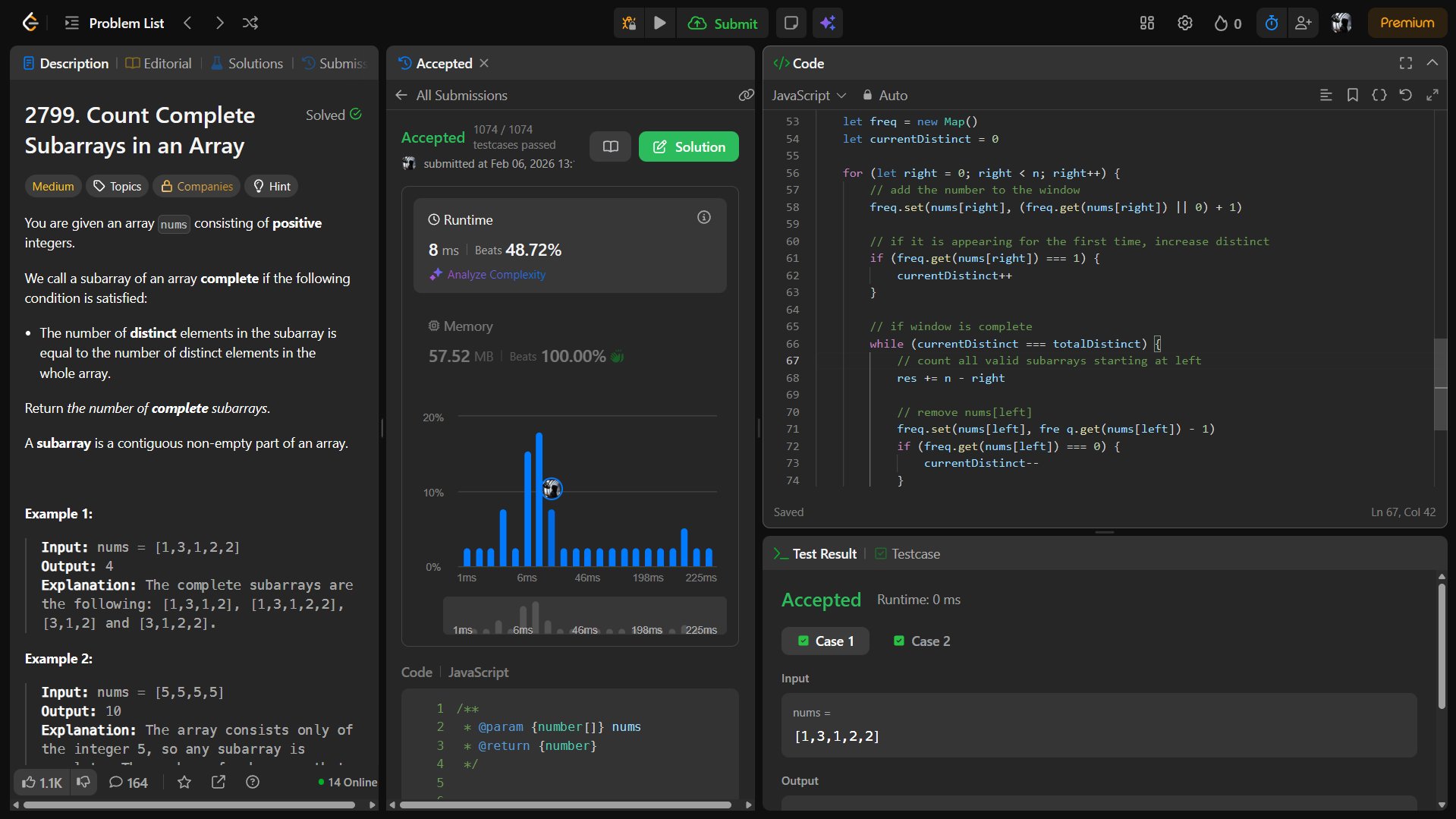Collapse the Code panel with chevron
This screenshot has height=819, width=1456.
point(1432,63)
